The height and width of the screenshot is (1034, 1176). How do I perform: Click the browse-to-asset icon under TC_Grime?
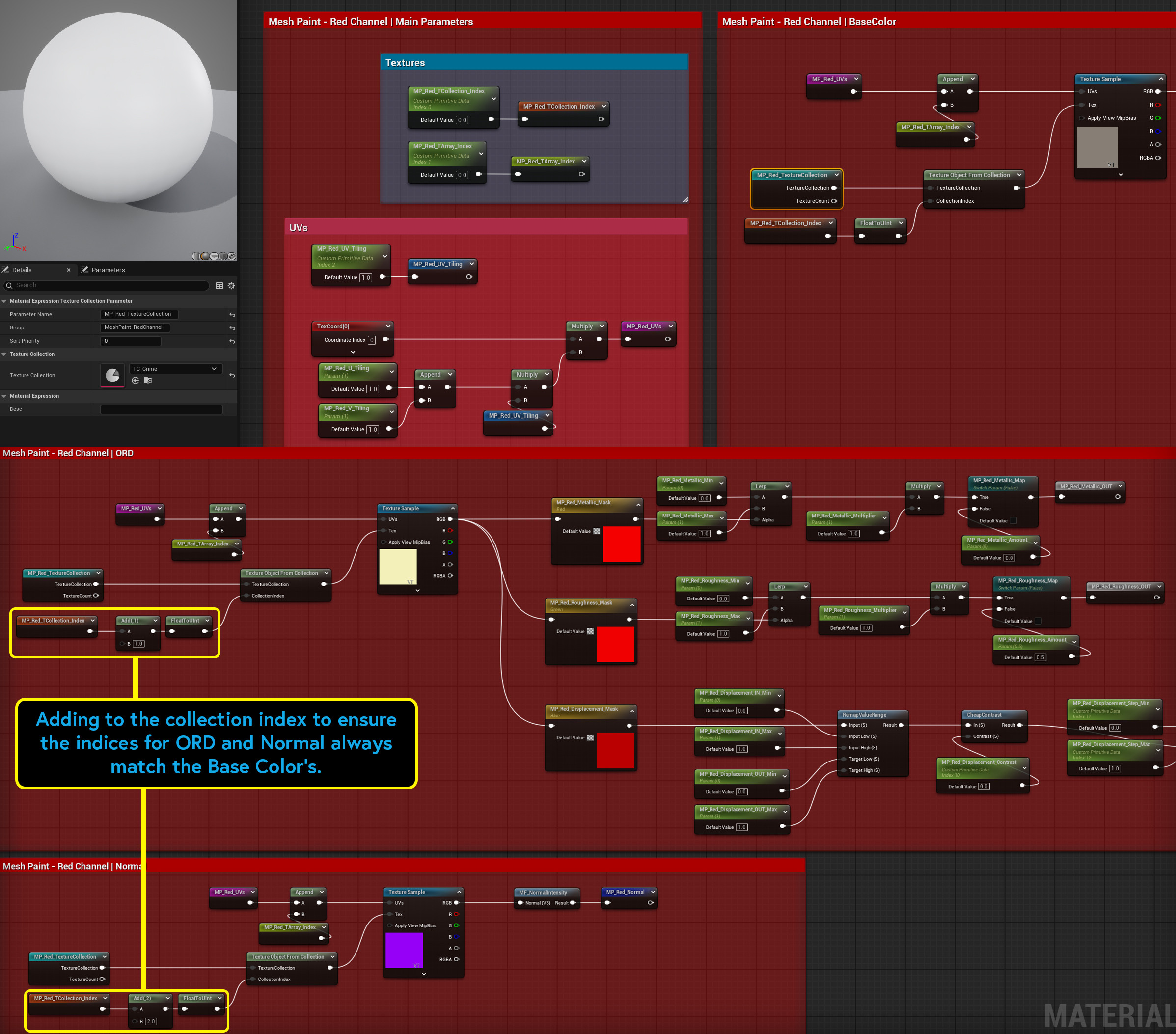pyautogui.click(x=148, y=381)
